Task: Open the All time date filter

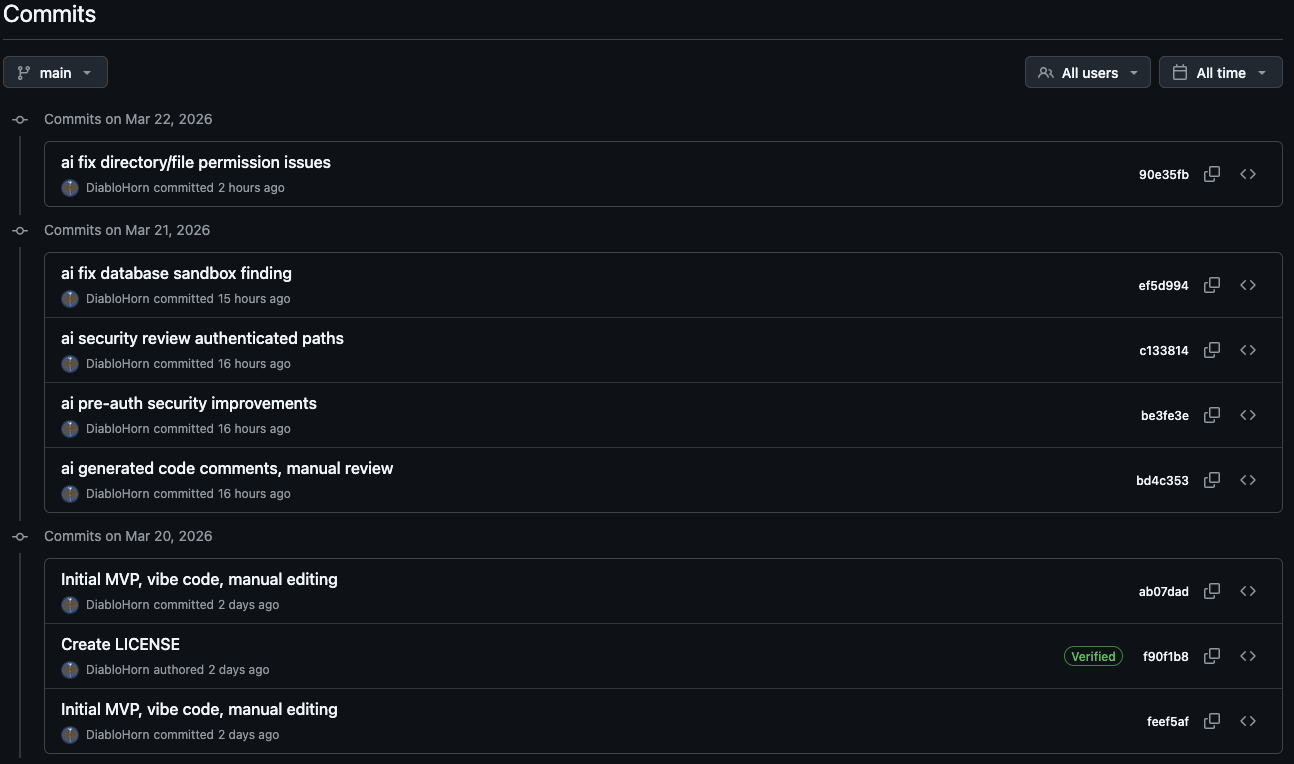Action: click(x=1220, y=72)
